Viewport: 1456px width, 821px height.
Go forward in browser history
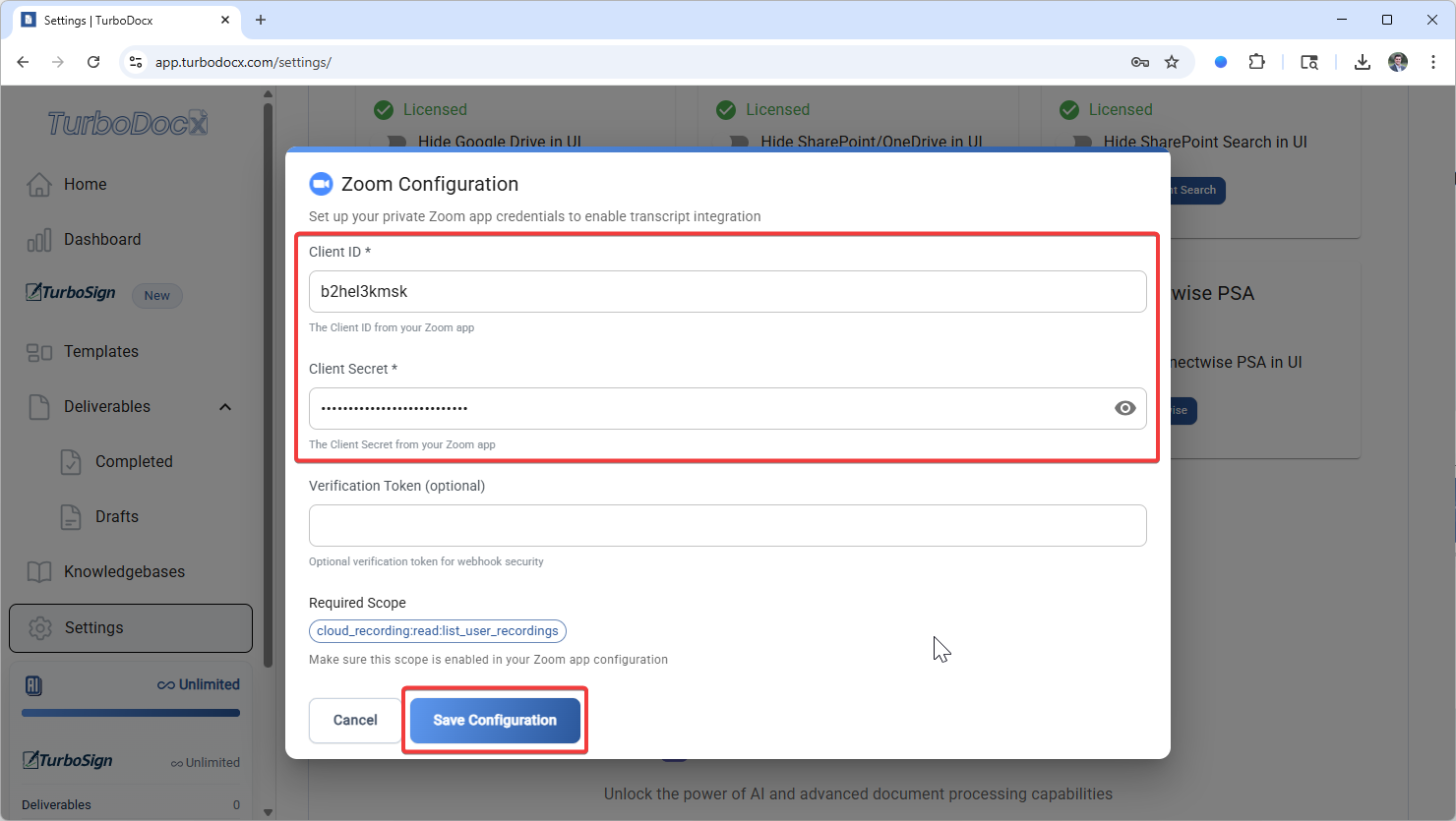tap(58, 62)
